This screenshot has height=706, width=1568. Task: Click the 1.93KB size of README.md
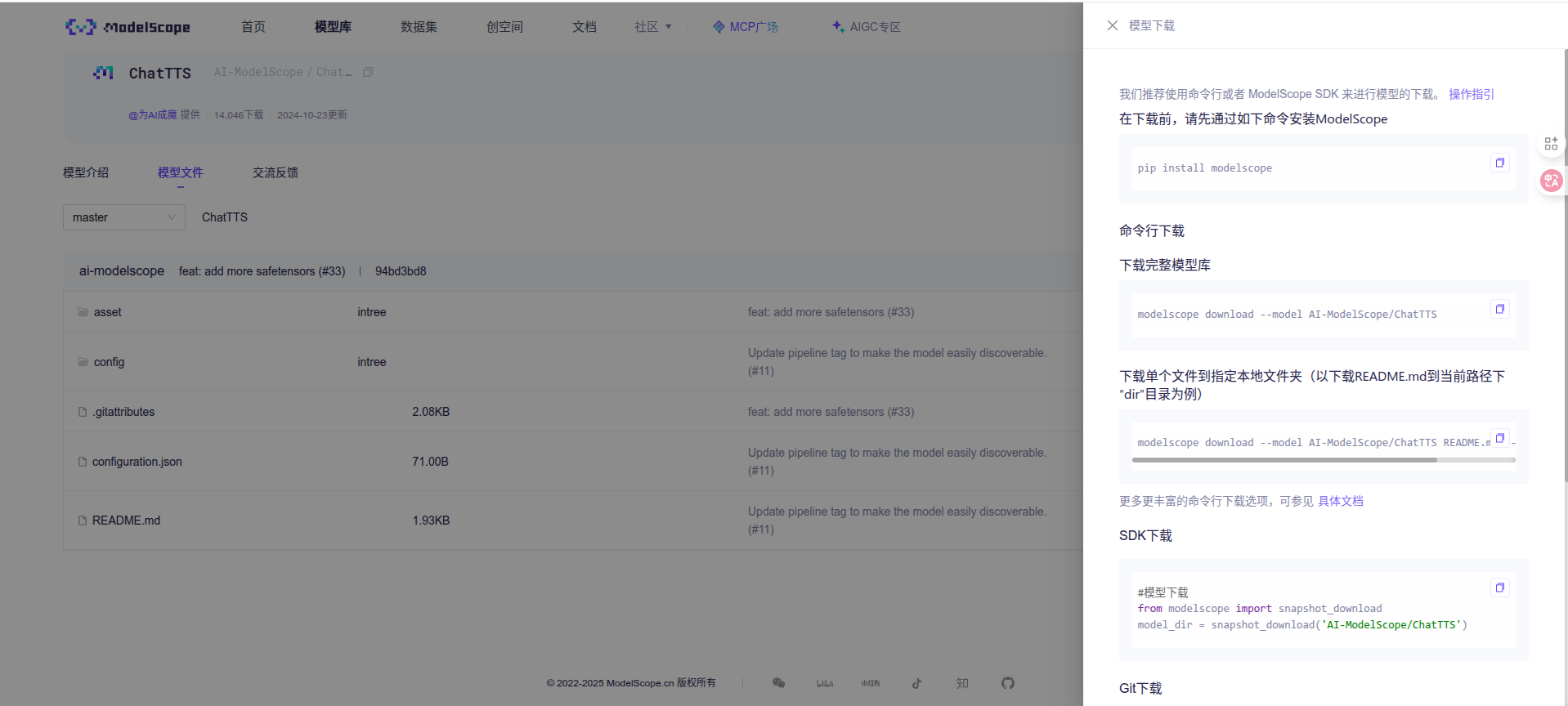click(x=431, y=521)
